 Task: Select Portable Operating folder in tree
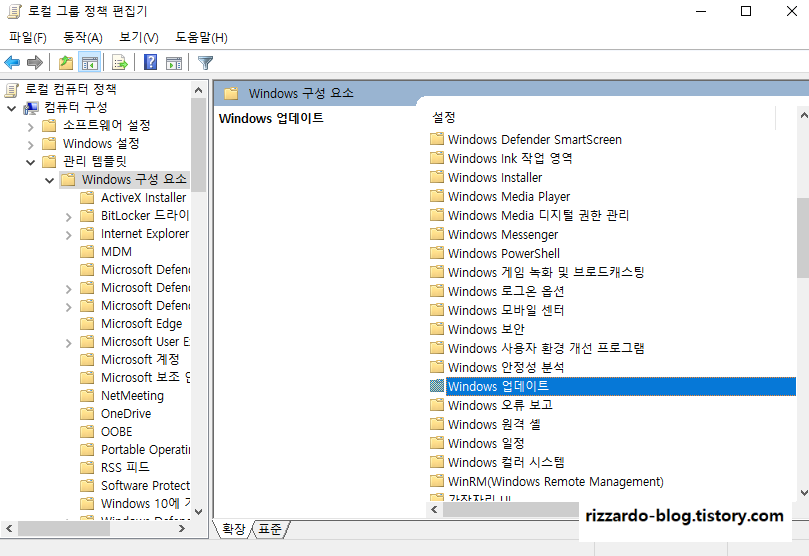[x=145, y=449]
